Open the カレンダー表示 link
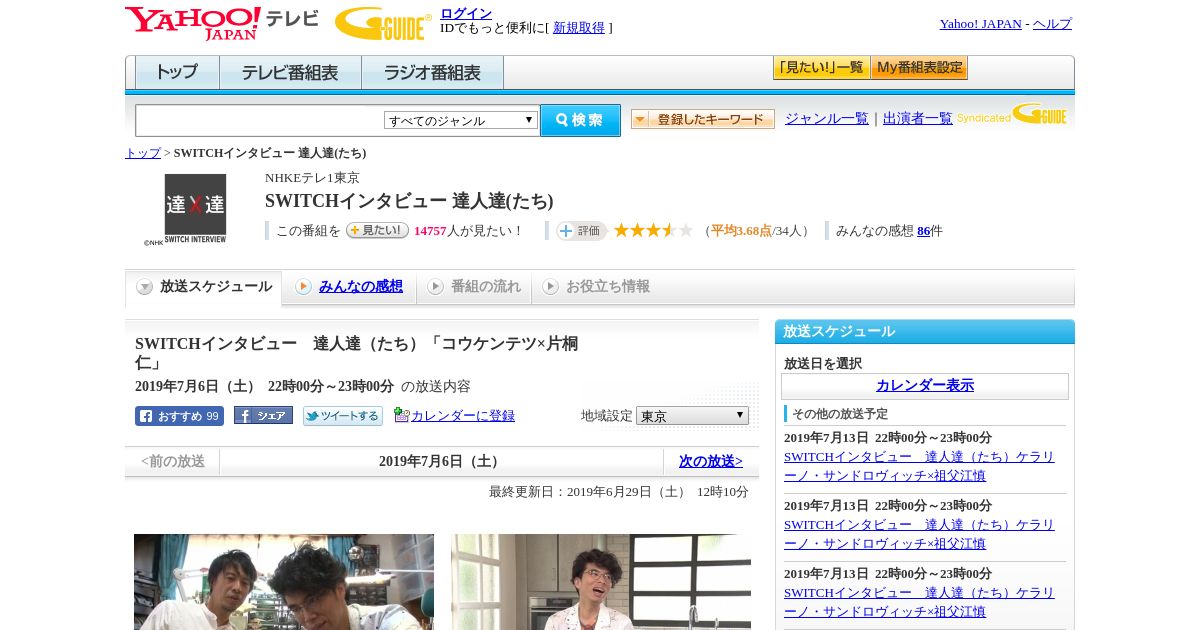 pyautogui.click(x=925, y=386)
